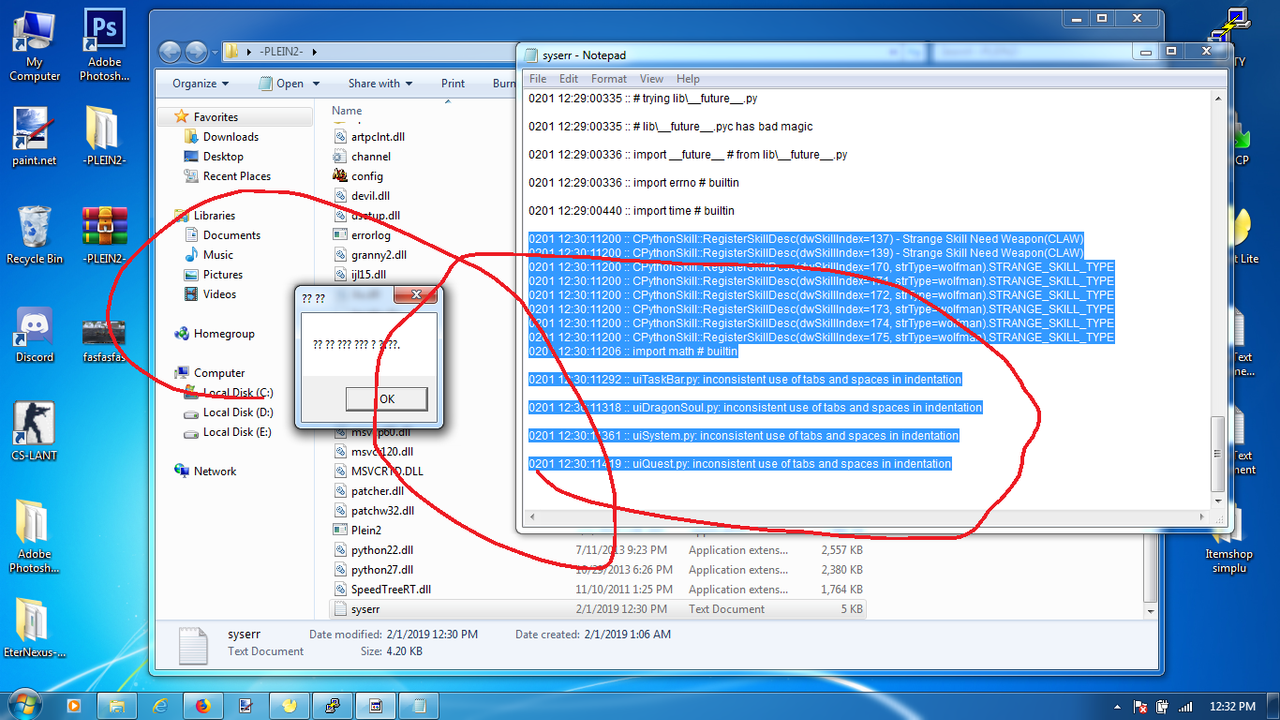This screenshot has height=720, width=1280.
Task: Open the Help menu in Notepad
Action: pyautogui.click(x=688, y=79)
